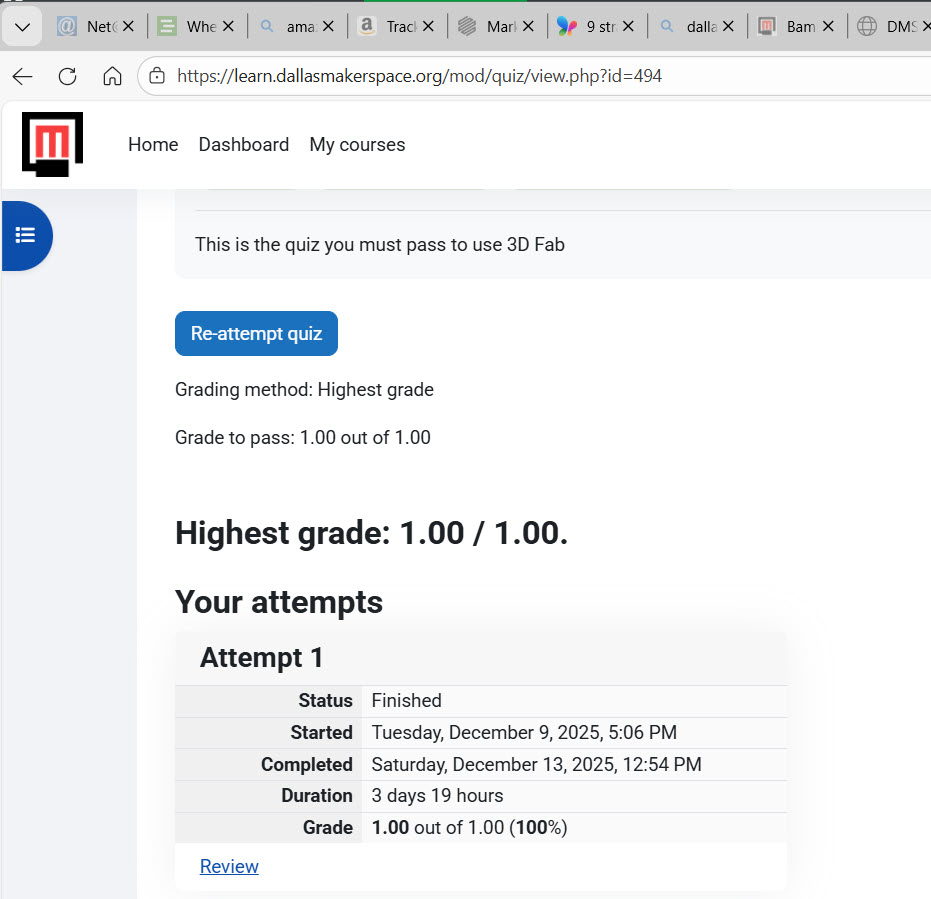The image size is (931, 899).
Task: Click the Mark tab striped favicon
Action: tap(467, 26)
